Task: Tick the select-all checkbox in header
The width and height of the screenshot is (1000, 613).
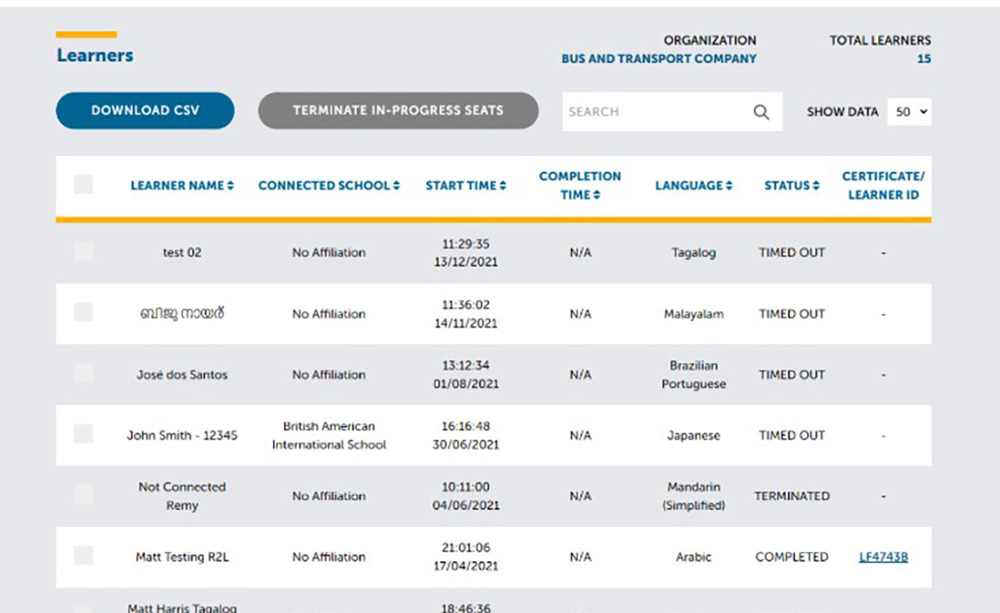Action: pyautogui.click(x=84, y=185)
